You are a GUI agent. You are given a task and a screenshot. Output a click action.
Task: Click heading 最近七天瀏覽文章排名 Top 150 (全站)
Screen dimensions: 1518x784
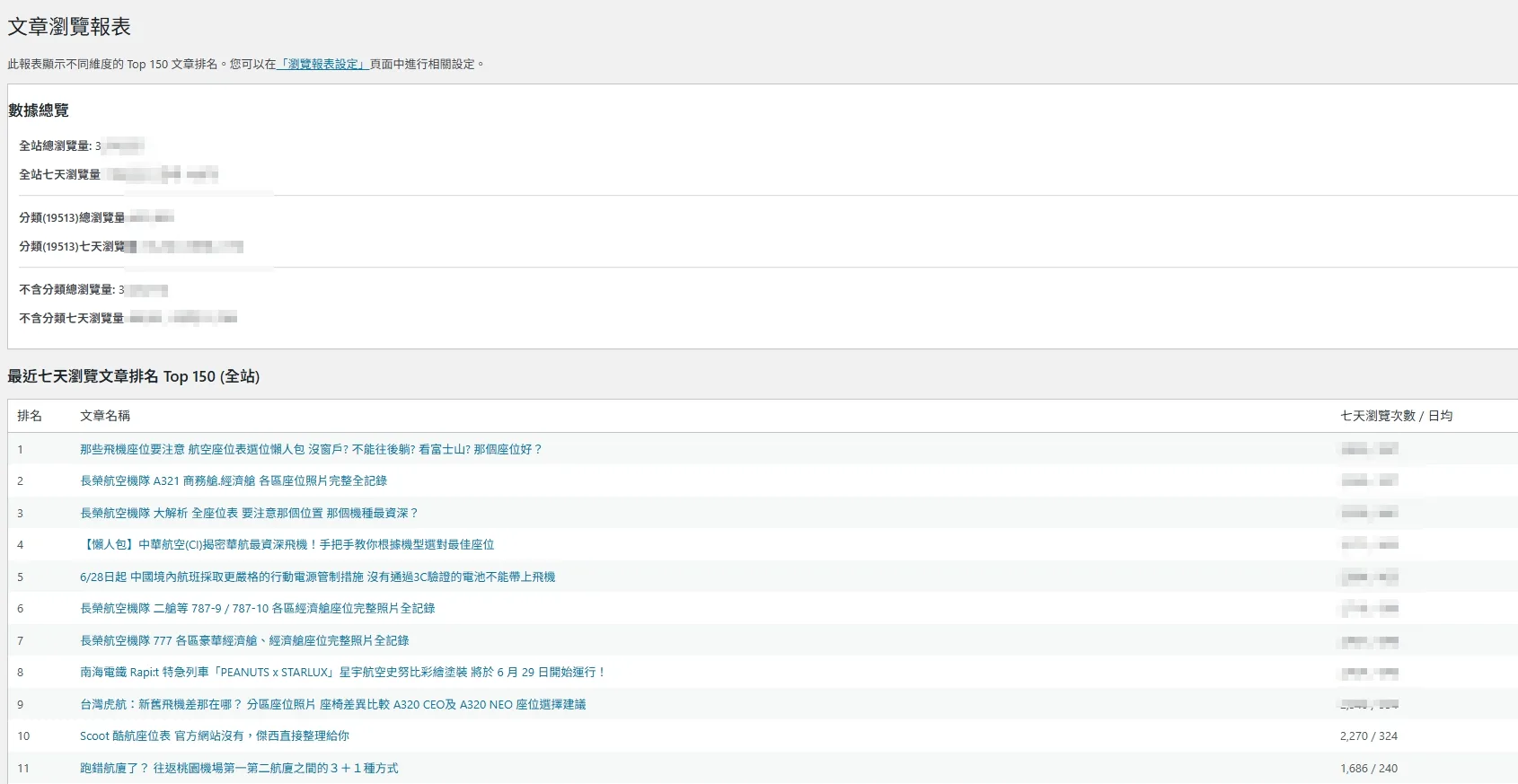(x=134, y=376)
